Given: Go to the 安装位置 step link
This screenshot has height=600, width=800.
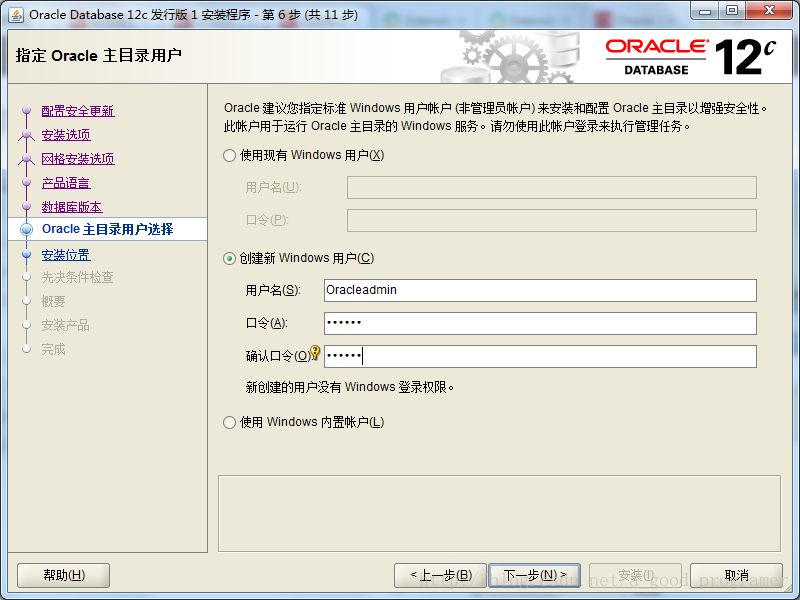Looking at the screenshot, I should tap(66, 255).
